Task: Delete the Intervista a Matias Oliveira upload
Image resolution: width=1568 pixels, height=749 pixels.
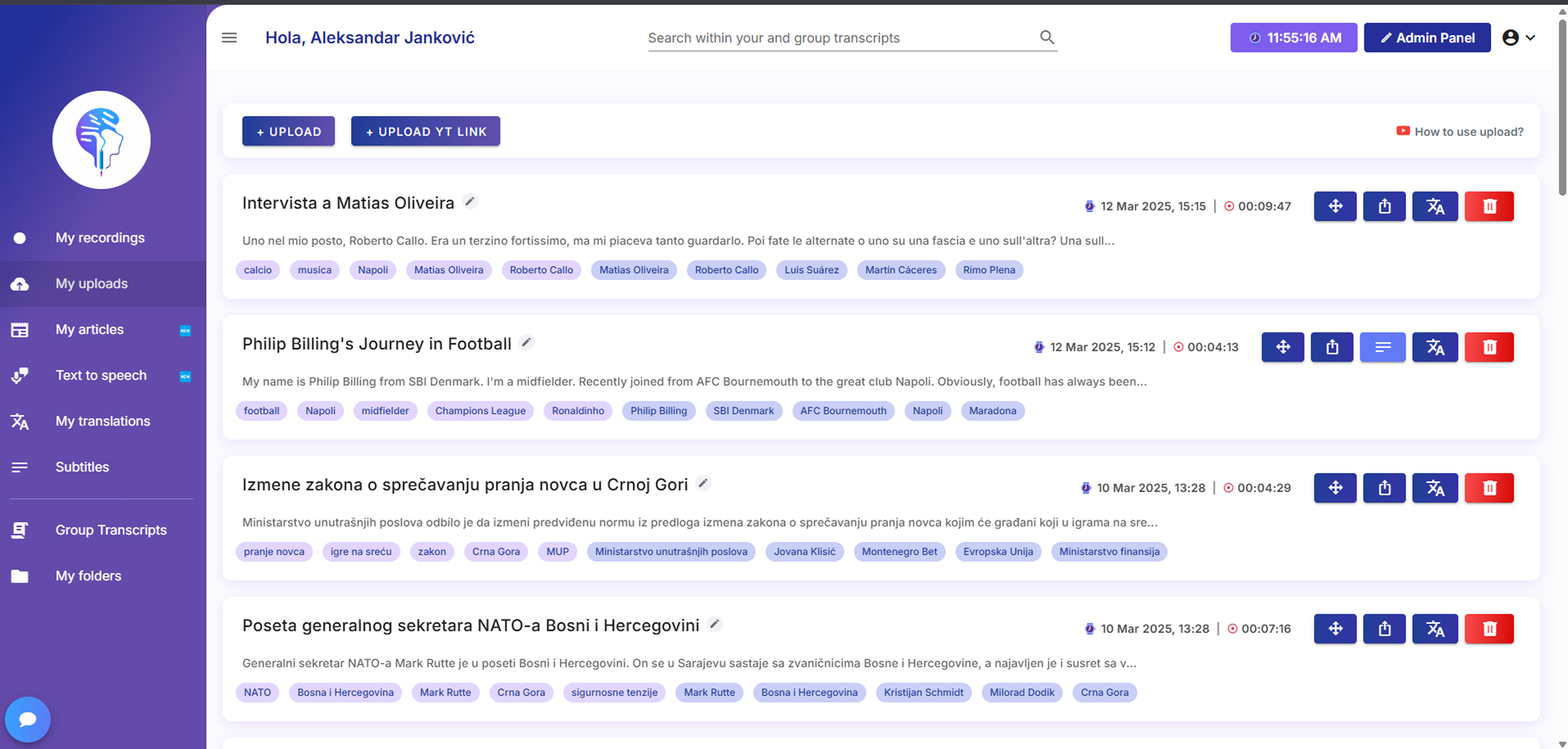Action: [1488, 206]
